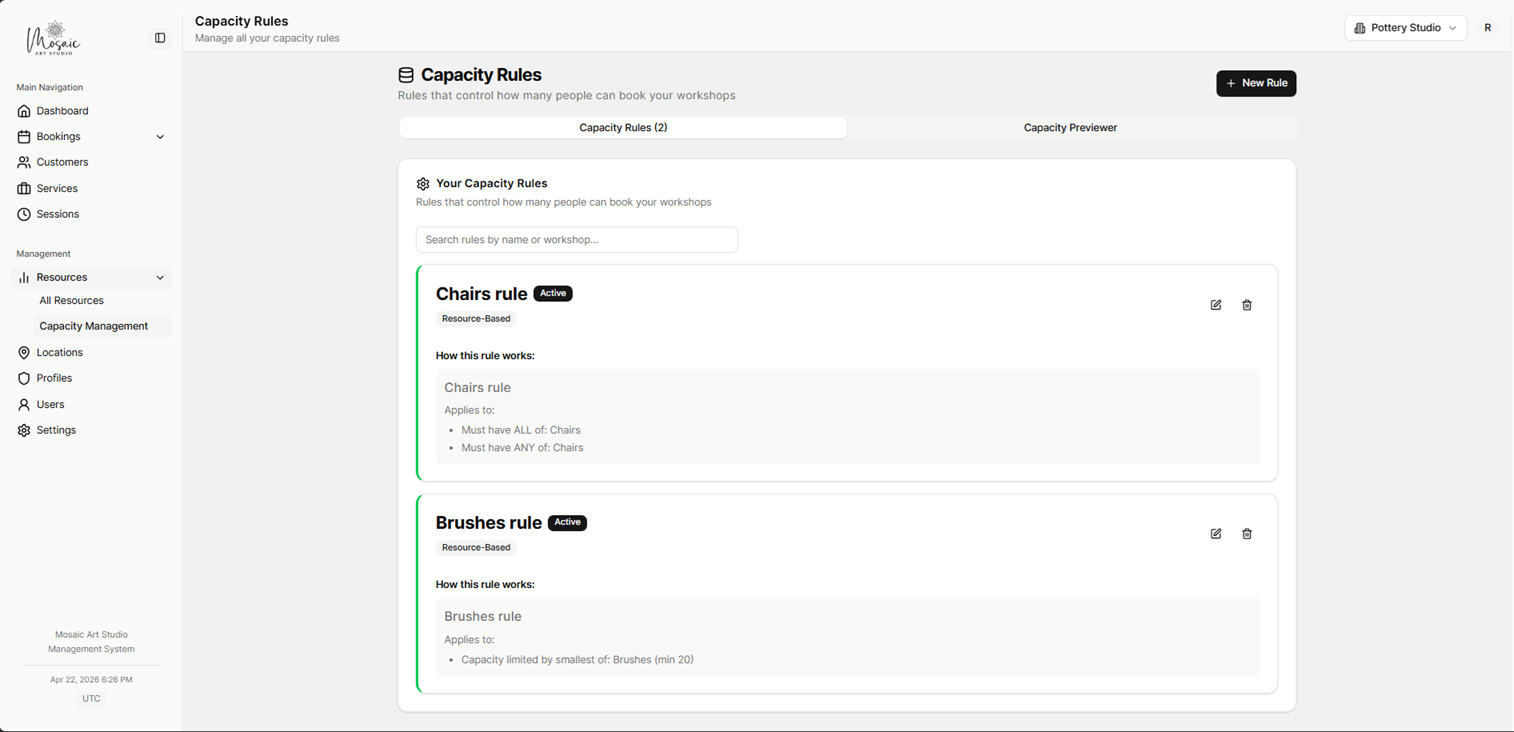The width and height of the screenshot is (1514, 732).
Task: Edit the Brushes rule with the pencil icon
Action: pos(1215,534)
